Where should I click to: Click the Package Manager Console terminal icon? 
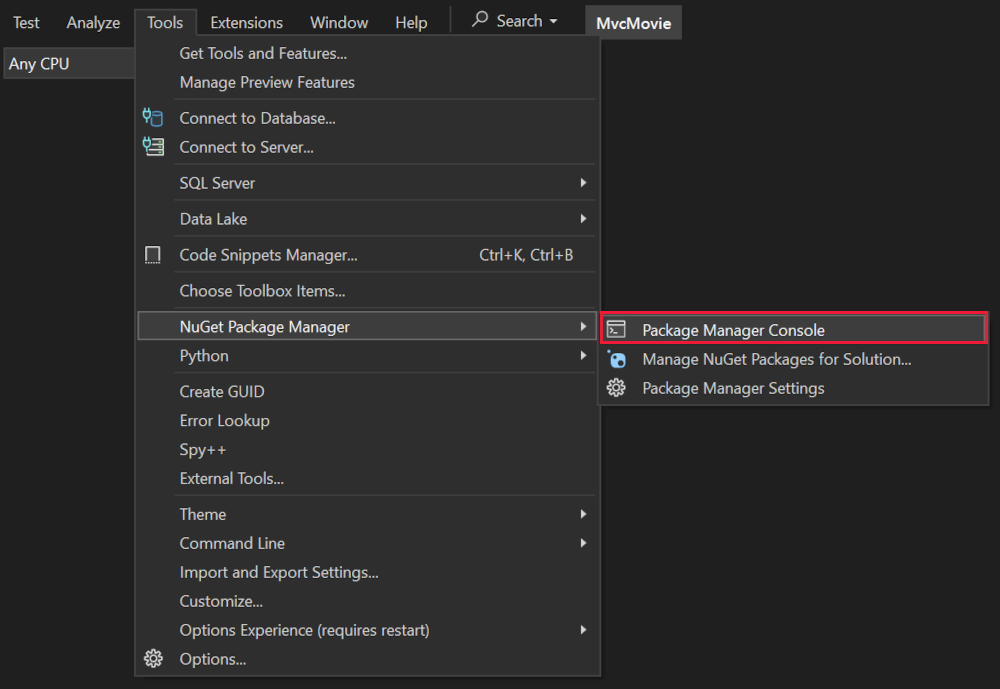coord(617,330)
